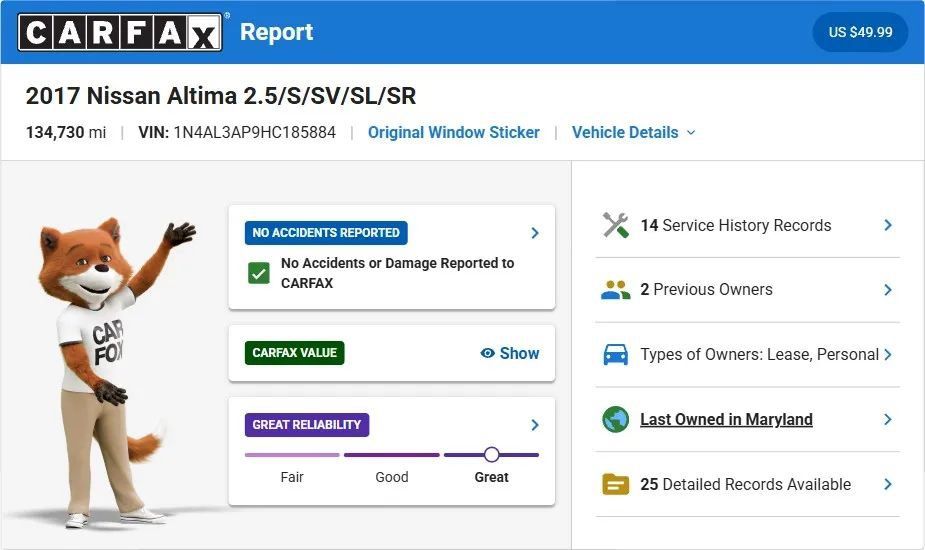Expand the Previous Owners arrow

pyautogui.click(x=888, y=290)
